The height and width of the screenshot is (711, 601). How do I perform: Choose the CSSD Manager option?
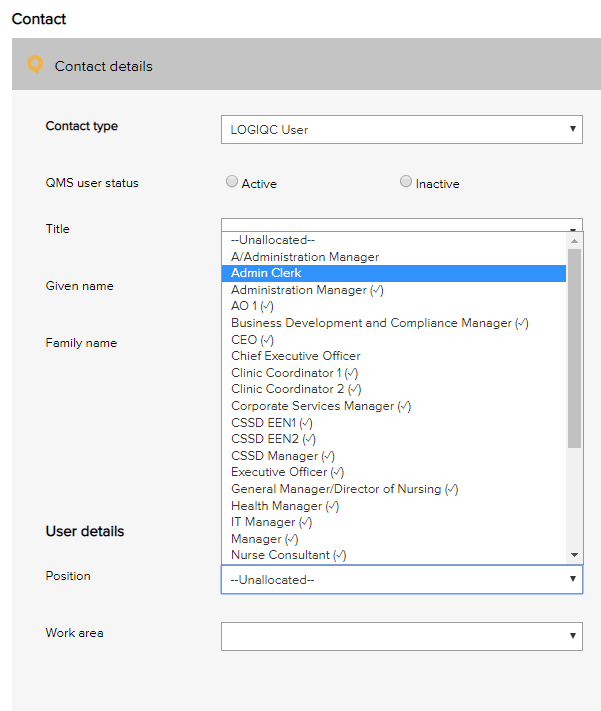282,456
